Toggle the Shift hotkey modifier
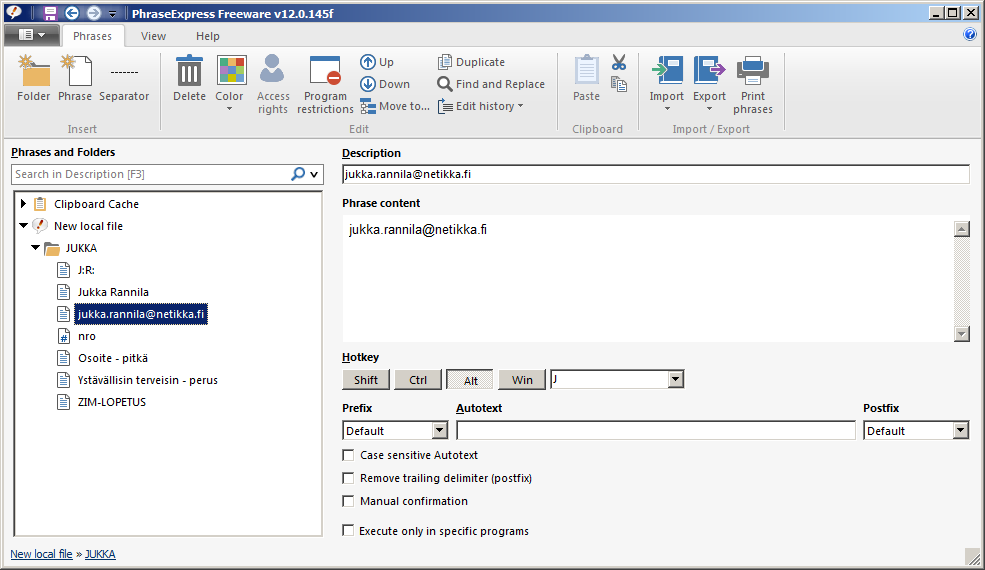The image size is (985, 570). 366,380
